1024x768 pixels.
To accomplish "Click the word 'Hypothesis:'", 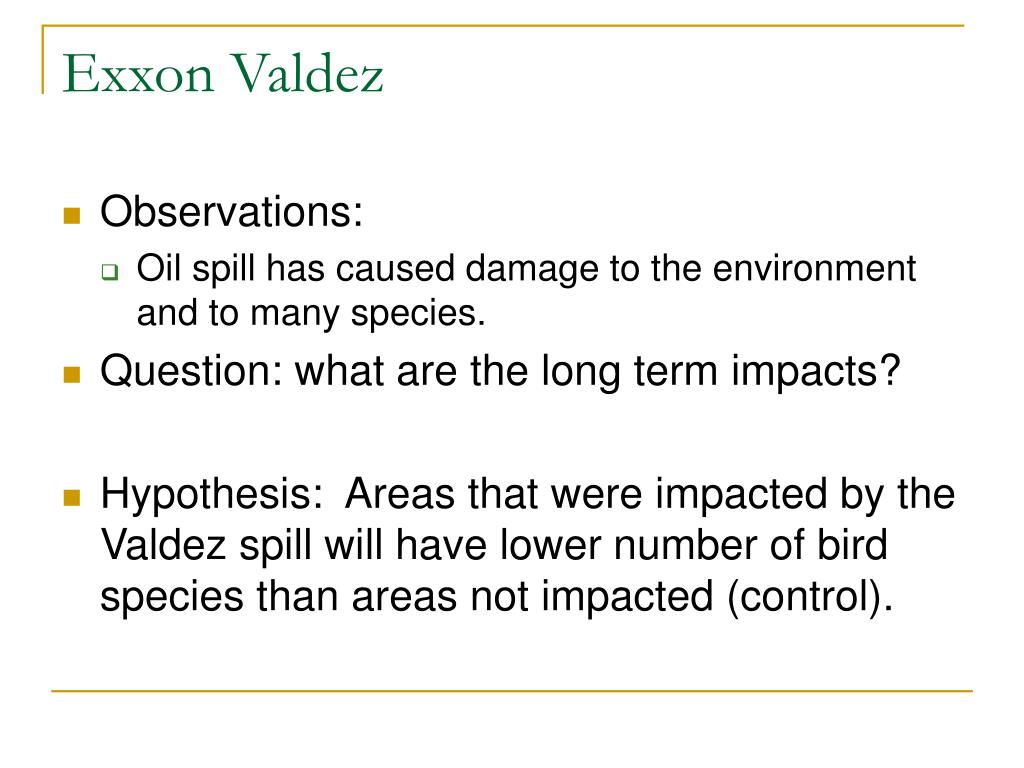I will coord(212,494).
